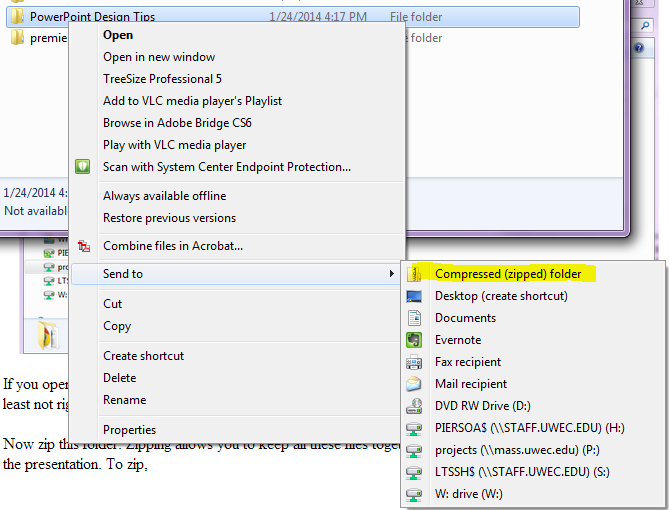669x510 pixels.
Task: Select Compressed (zipped) folder
Action: (x=508, y=274)
